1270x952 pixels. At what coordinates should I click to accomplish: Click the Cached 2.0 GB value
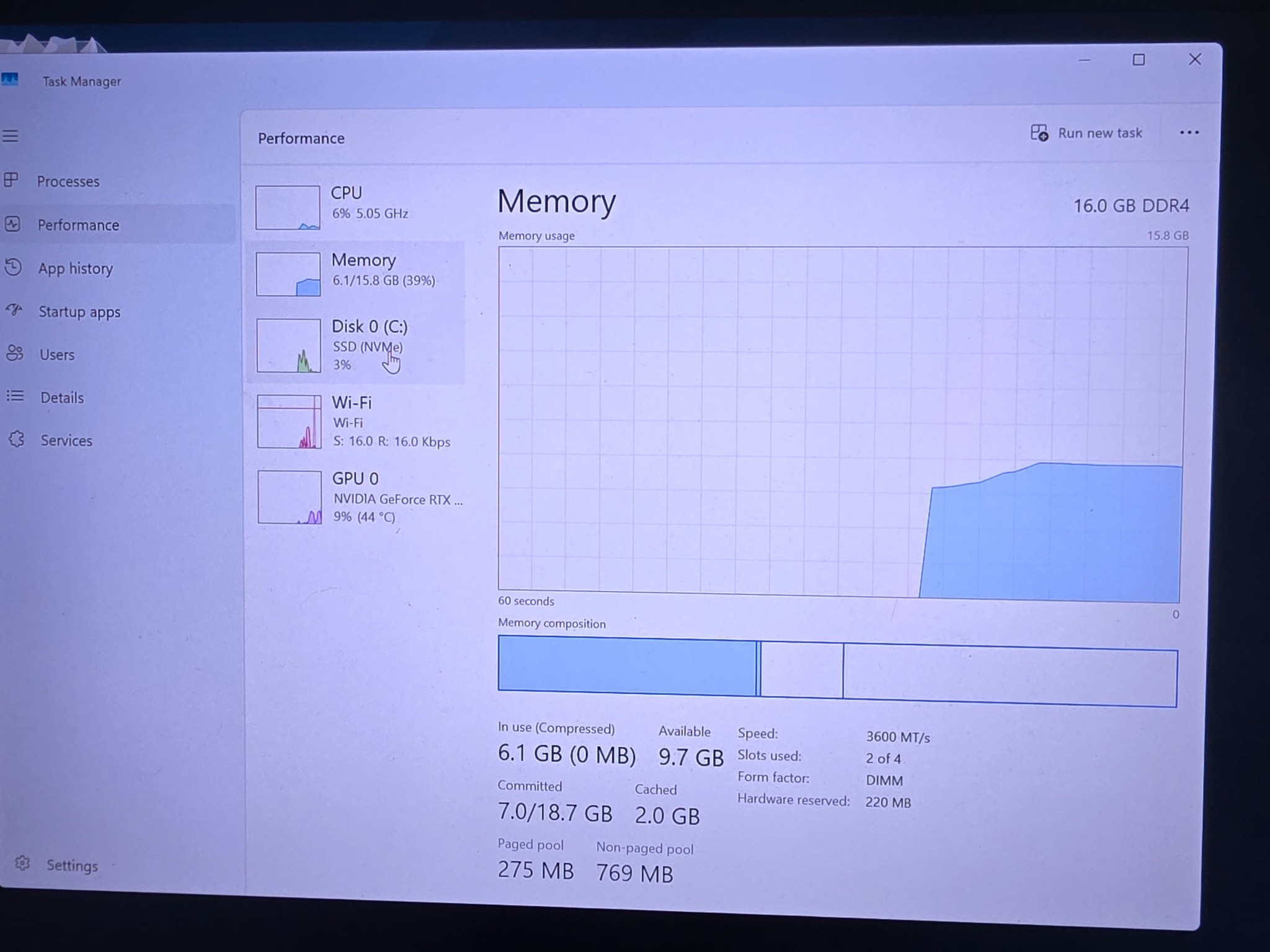[667, 816]
